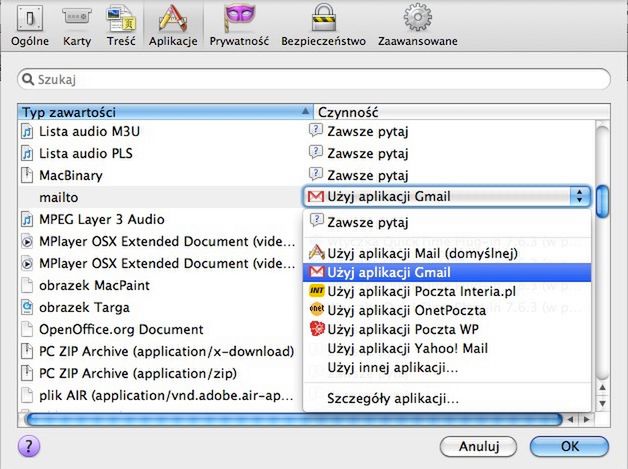Click the audio icon next to MPEG Layer 3 Audio
The width and height of the screenshot is (628, 469).
point(27,219)
